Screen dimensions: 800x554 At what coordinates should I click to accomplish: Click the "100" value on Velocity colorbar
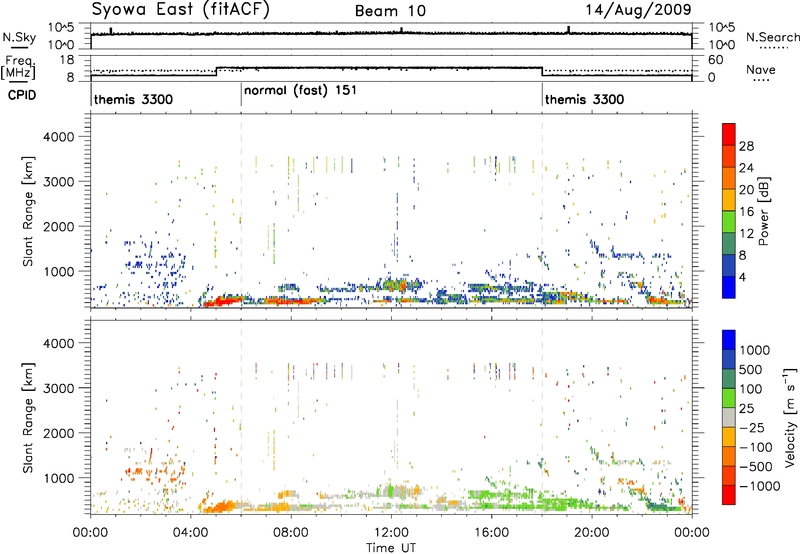[751, 389]
